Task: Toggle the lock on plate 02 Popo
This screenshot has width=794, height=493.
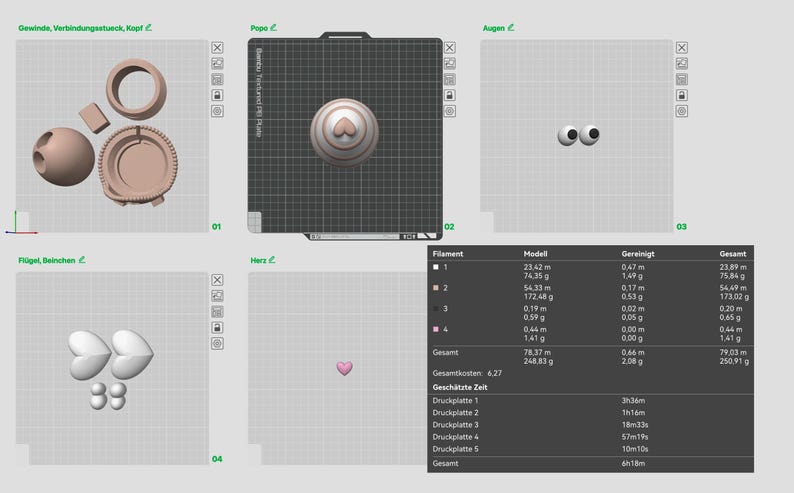Action: (x=450, y=95)
